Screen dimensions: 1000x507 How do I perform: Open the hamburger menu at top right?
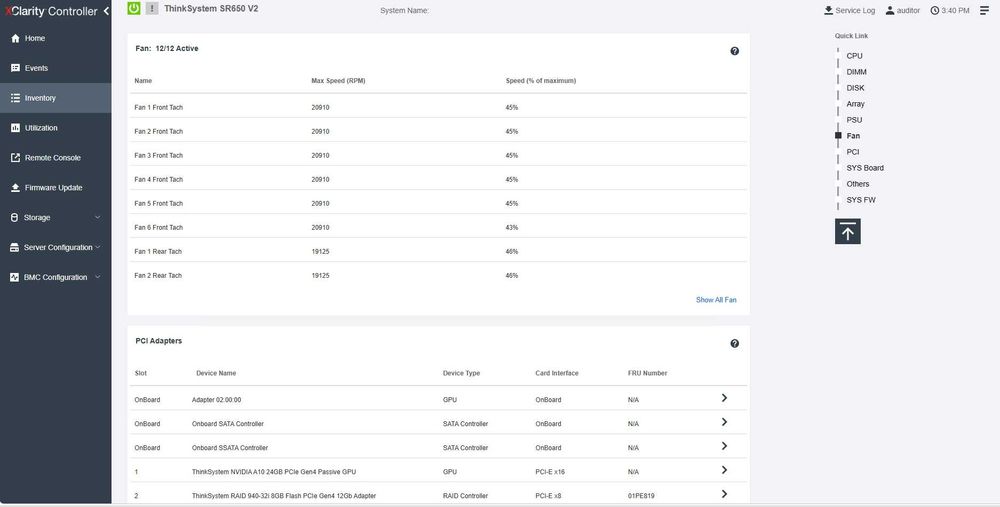pyautogui.click(x=984, y=10)
